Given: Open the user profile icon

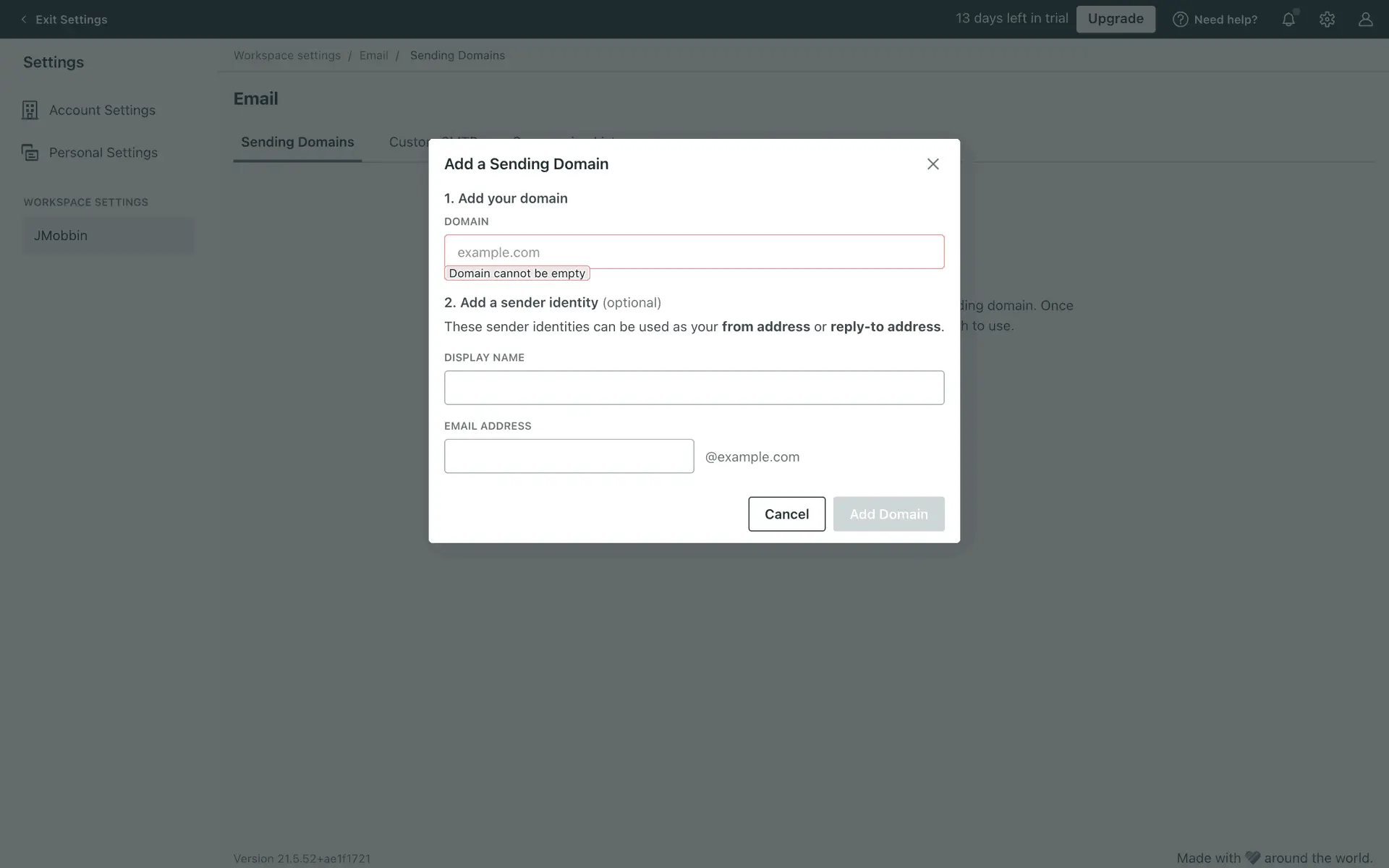Looking at the screenshot, I should pyautogui.click(x=1365, y=20).
